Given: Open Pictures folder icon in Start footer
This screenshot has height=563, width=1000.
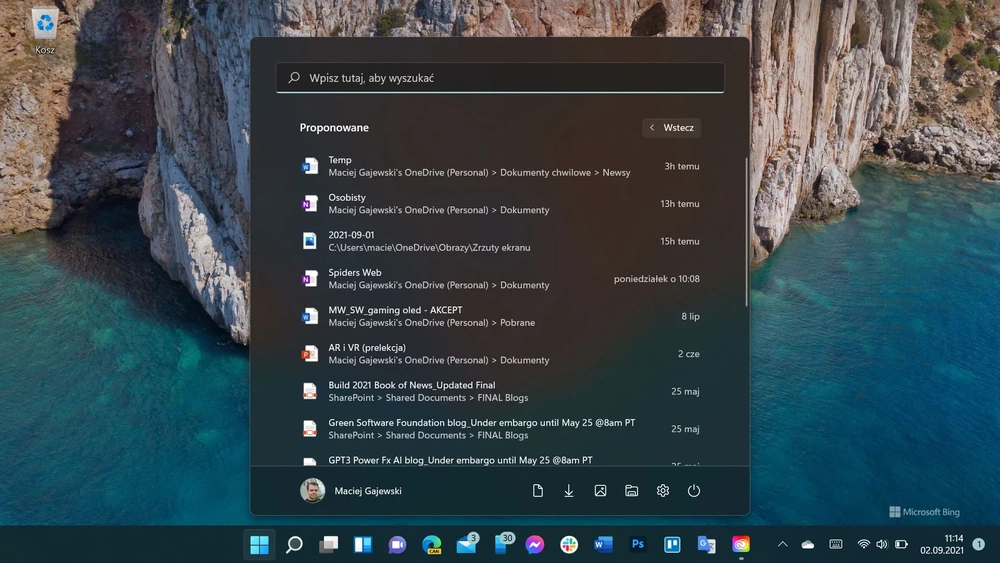Looking at the screenshot, I should click(x=600, y=490).
